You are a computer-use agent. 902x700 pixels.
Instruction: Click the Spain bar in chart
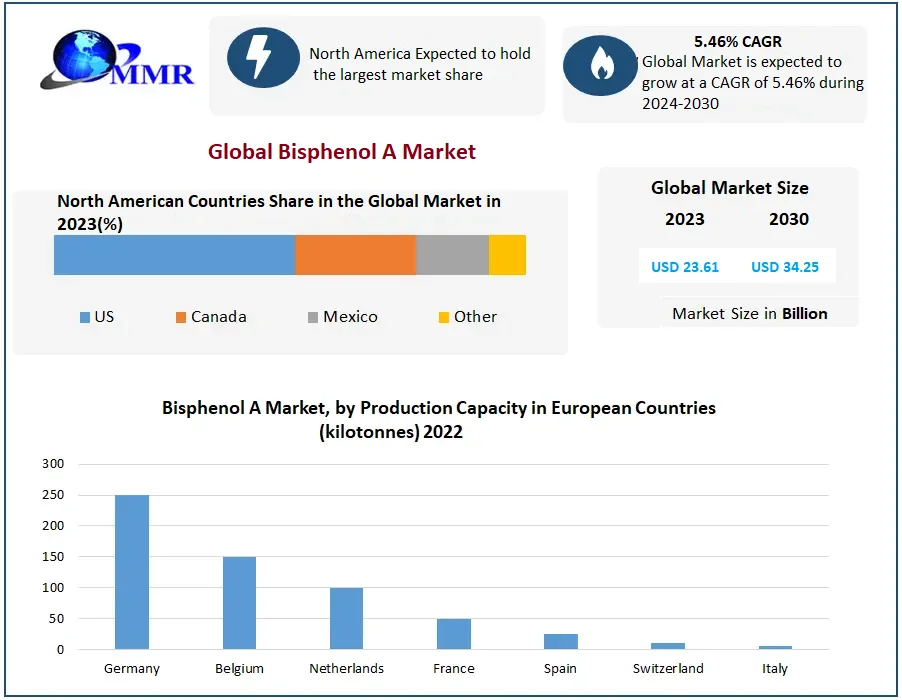(x=561, y=641)
